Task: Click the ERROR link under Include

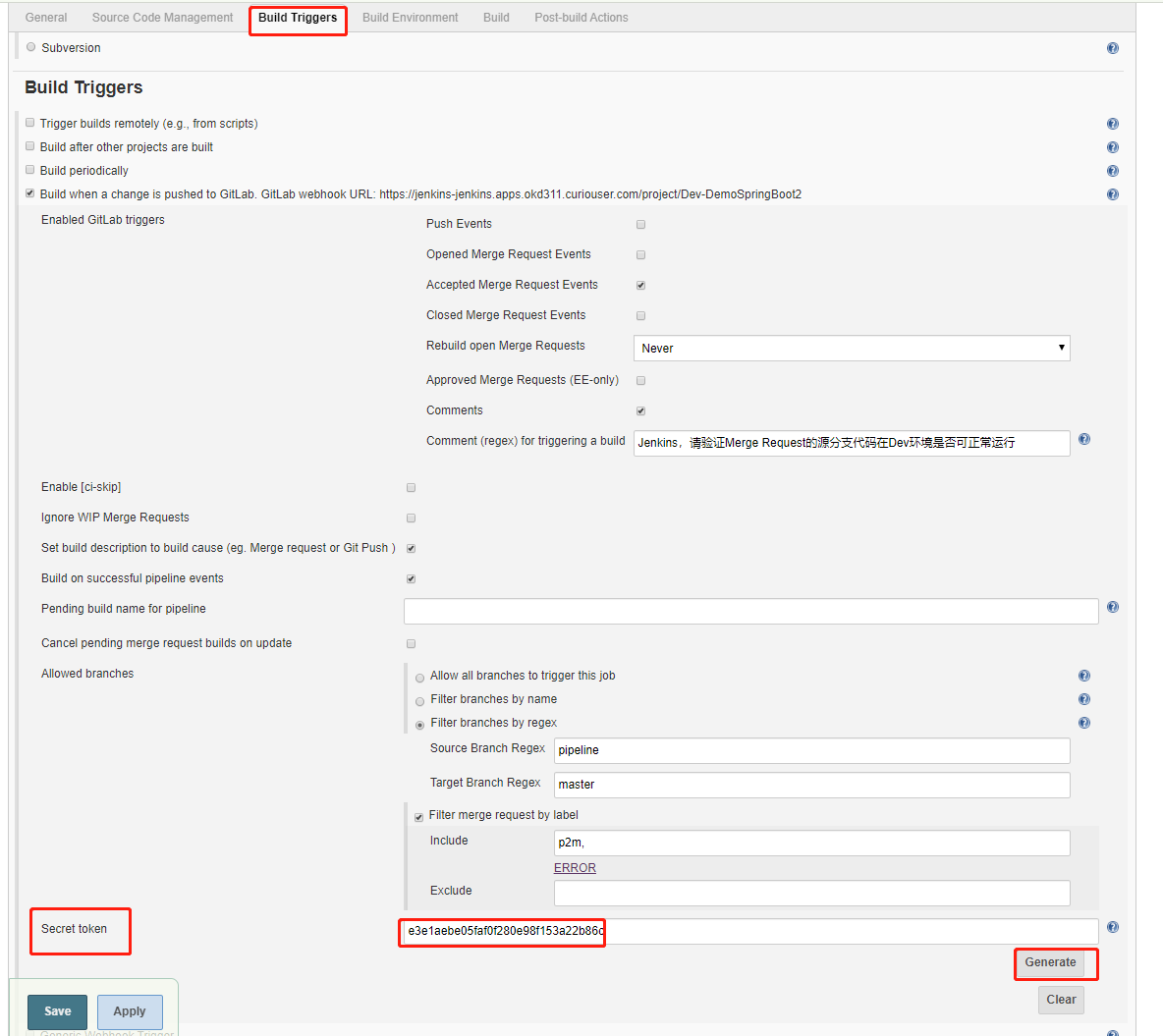Action: tap(575, 868)
